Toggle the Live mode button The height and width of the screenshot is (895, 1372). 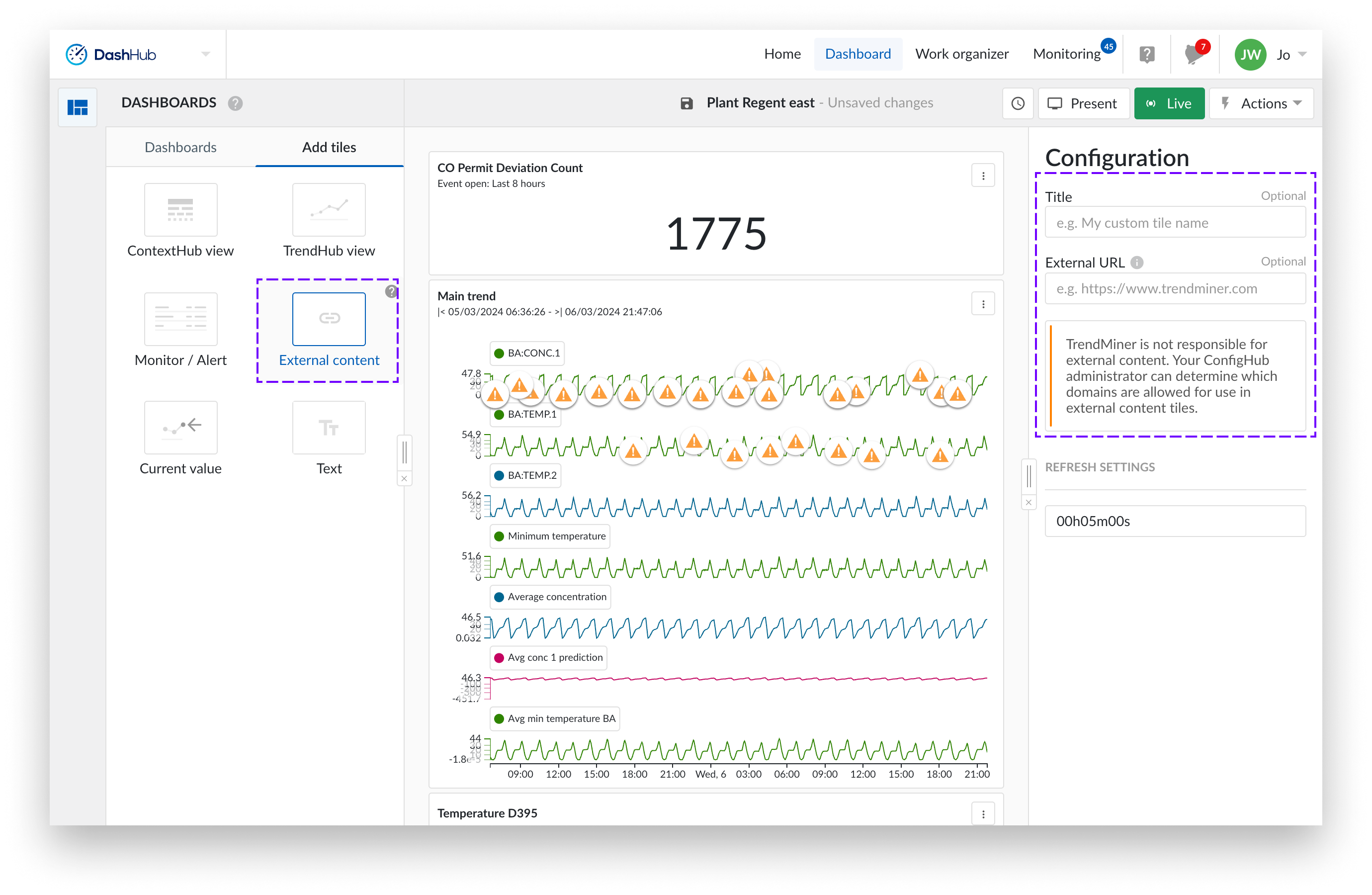click(1169, 103)
